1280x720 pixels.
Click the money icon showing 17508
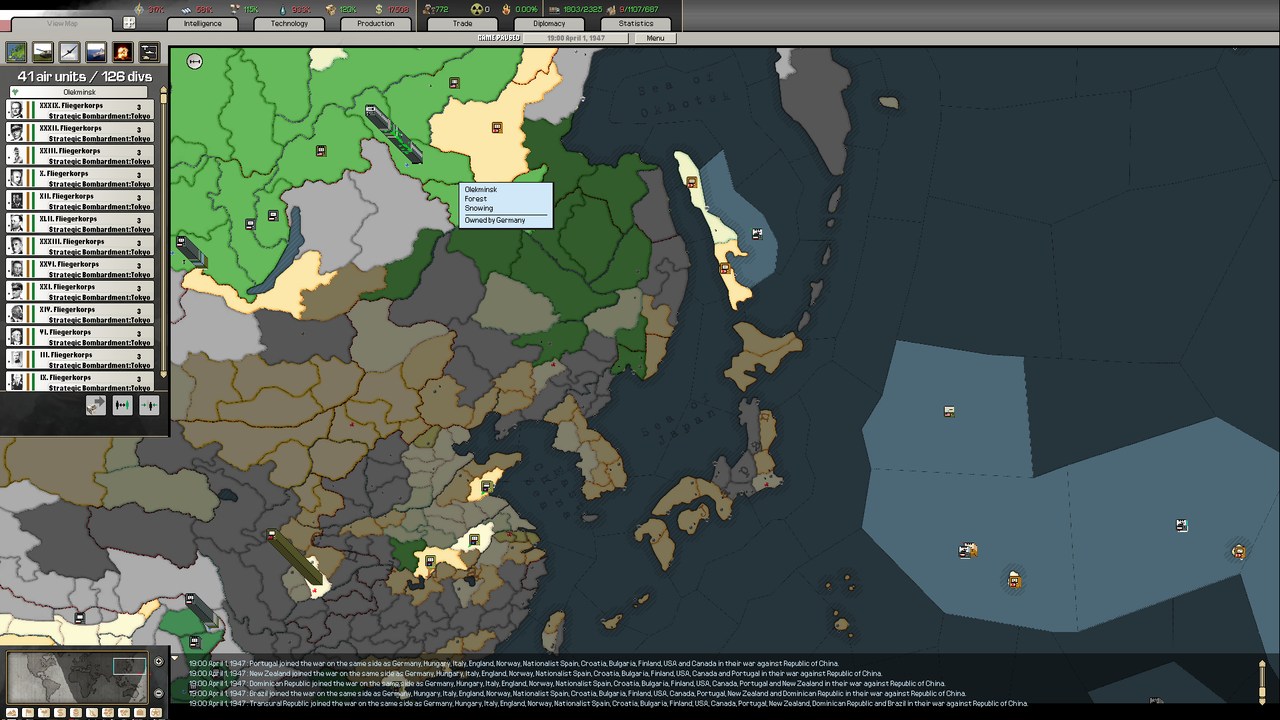point(379,9)
